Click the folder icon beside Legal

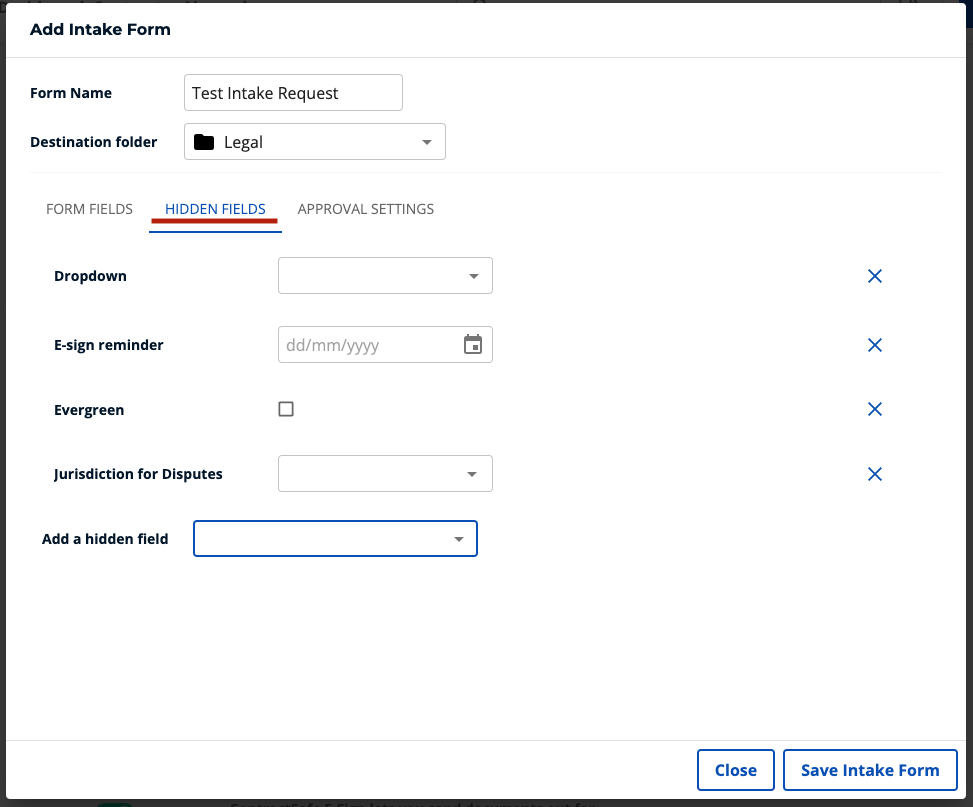pos(205,141)
